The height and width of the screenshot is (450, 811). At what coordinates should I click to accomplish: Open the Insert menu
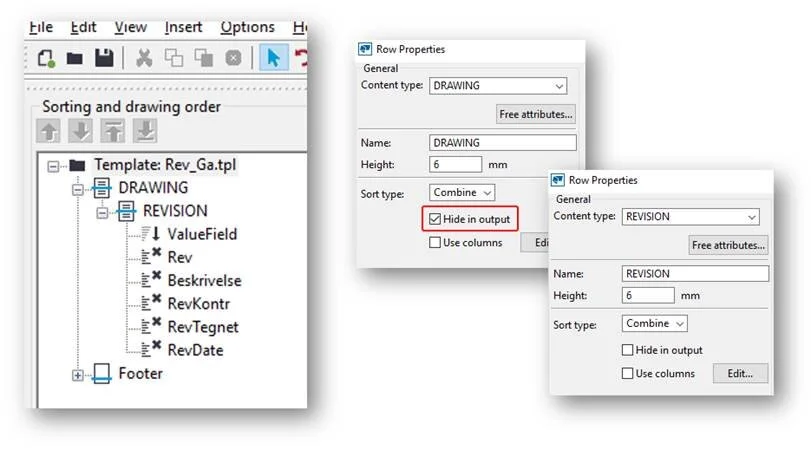183,27
